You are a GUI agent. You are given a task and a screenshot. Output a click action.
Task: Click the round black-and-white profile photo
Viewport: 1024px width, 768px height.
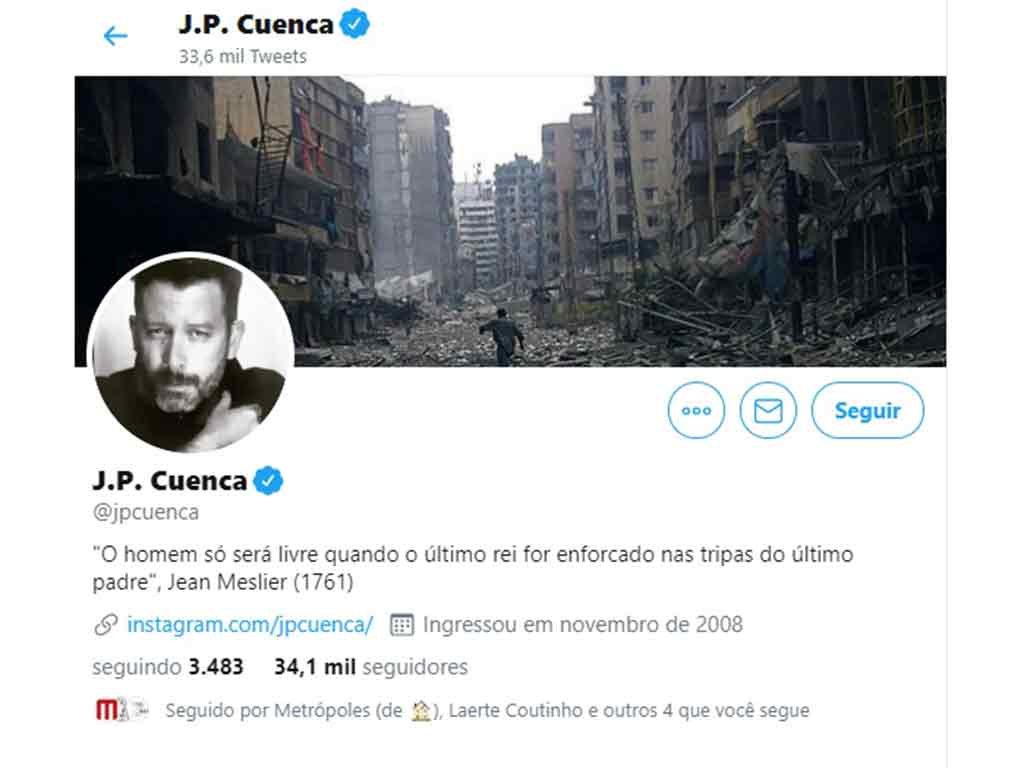(x=191, y=353)
